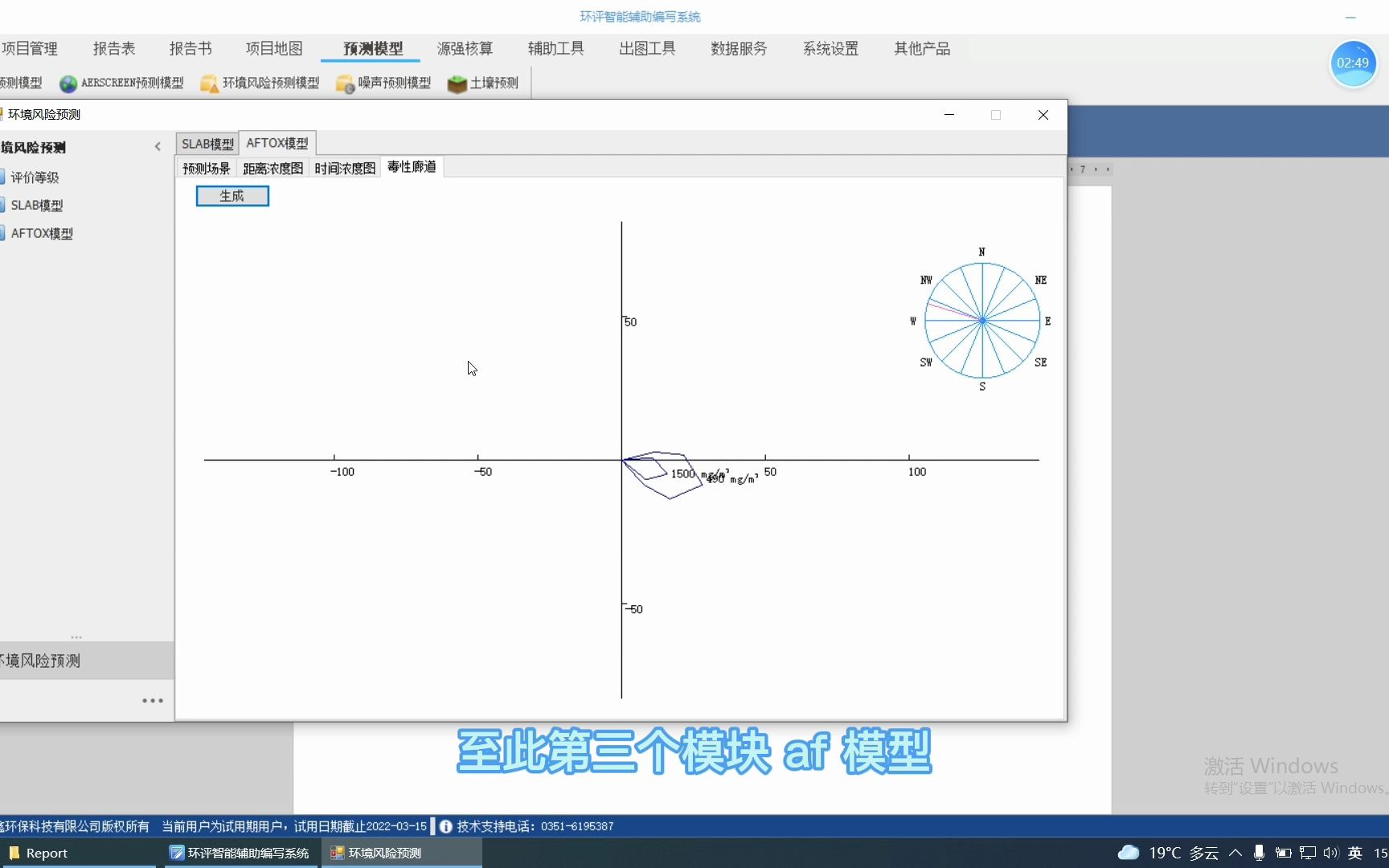Open the 19°C 多云 weather widget
This screenshot has height=868, width=1389.
(x=1178, y=853)
